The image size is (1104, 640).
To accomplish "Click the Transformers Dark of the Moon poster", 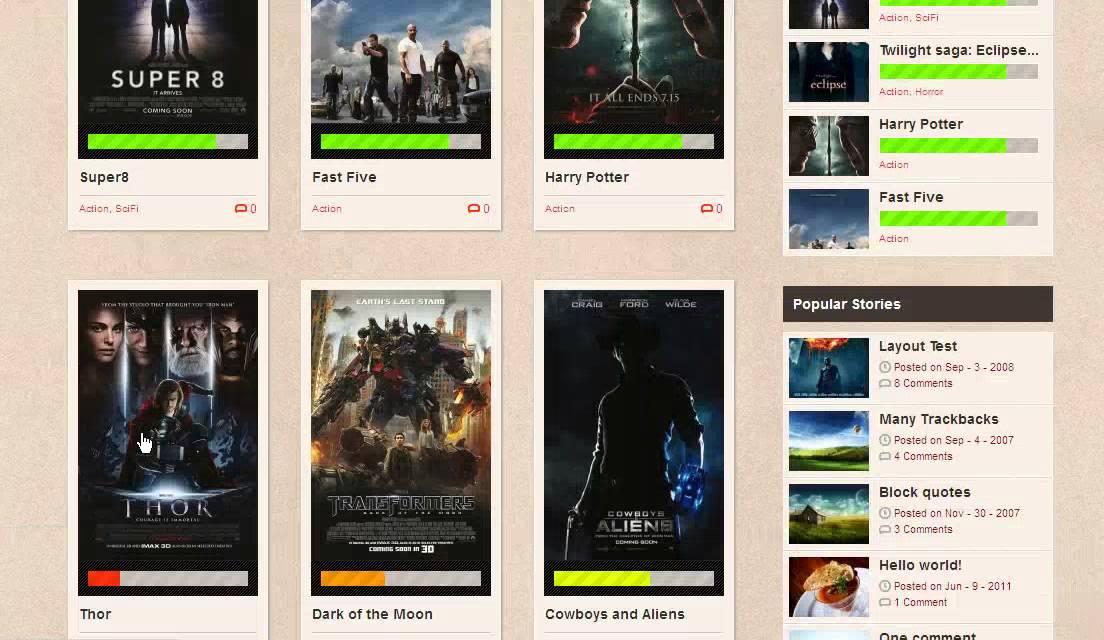I will [401, 425].
